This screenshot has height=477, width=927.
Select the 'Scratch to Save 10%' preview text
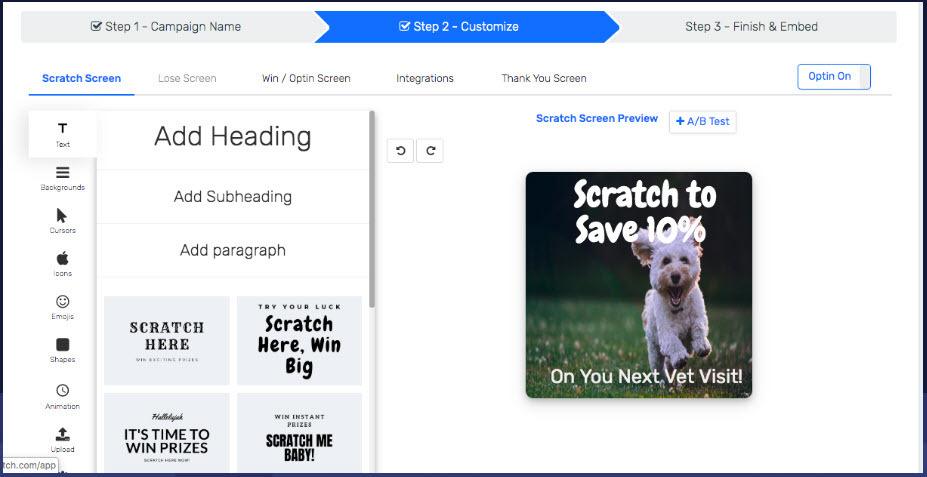[645, 212]
